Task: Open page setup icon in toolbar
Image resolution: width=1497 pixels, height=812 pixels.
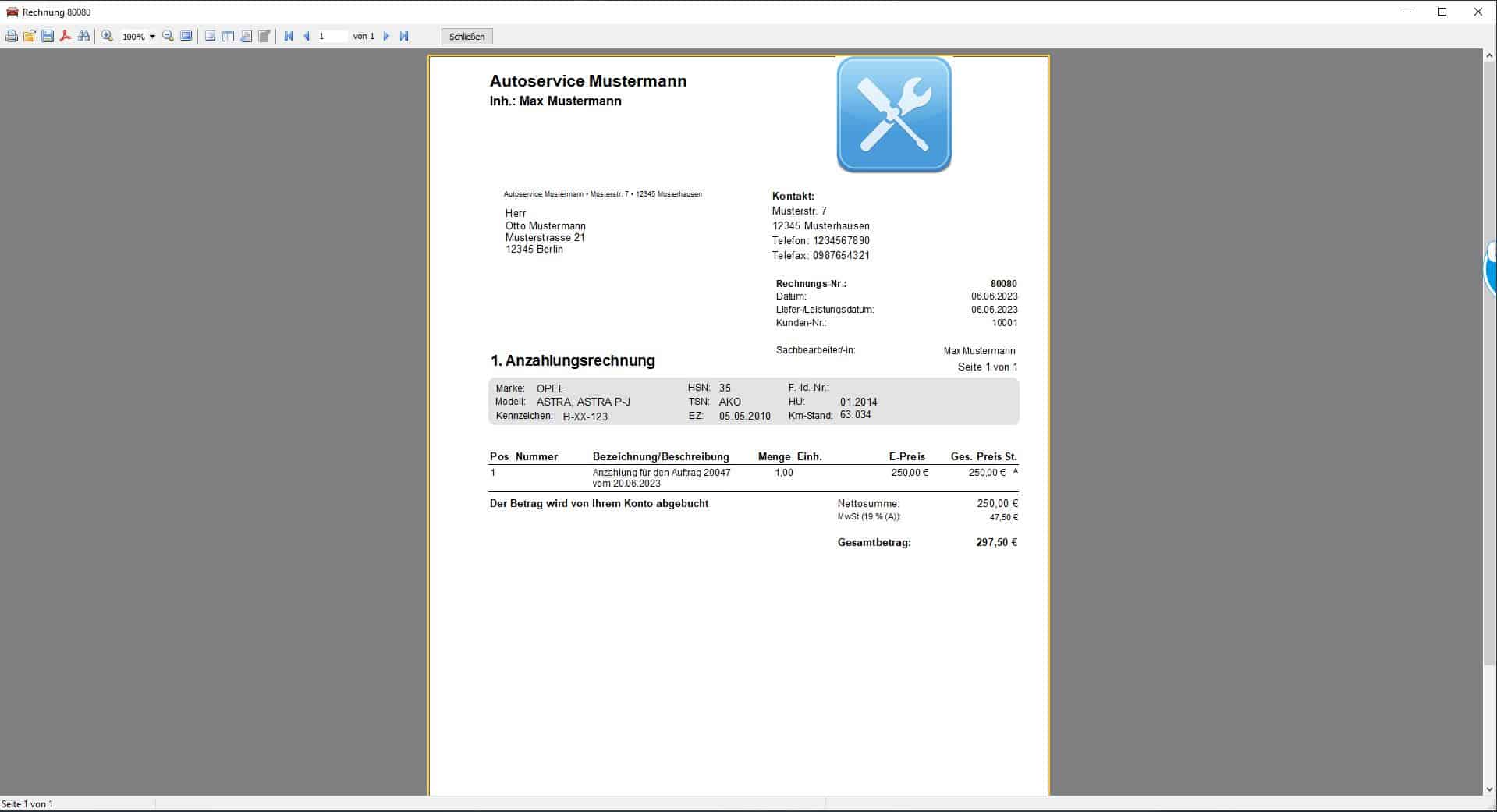Action: [x=246, y=36]
